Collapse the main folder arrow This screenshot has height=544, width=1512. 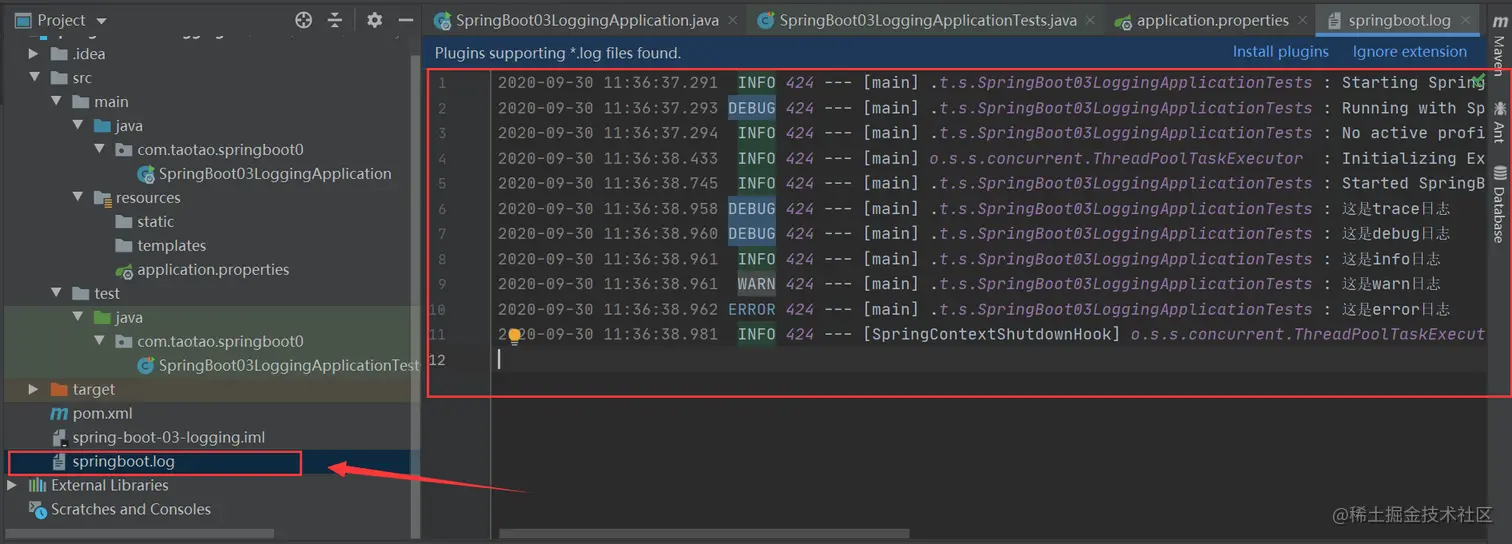pos(57,102)
